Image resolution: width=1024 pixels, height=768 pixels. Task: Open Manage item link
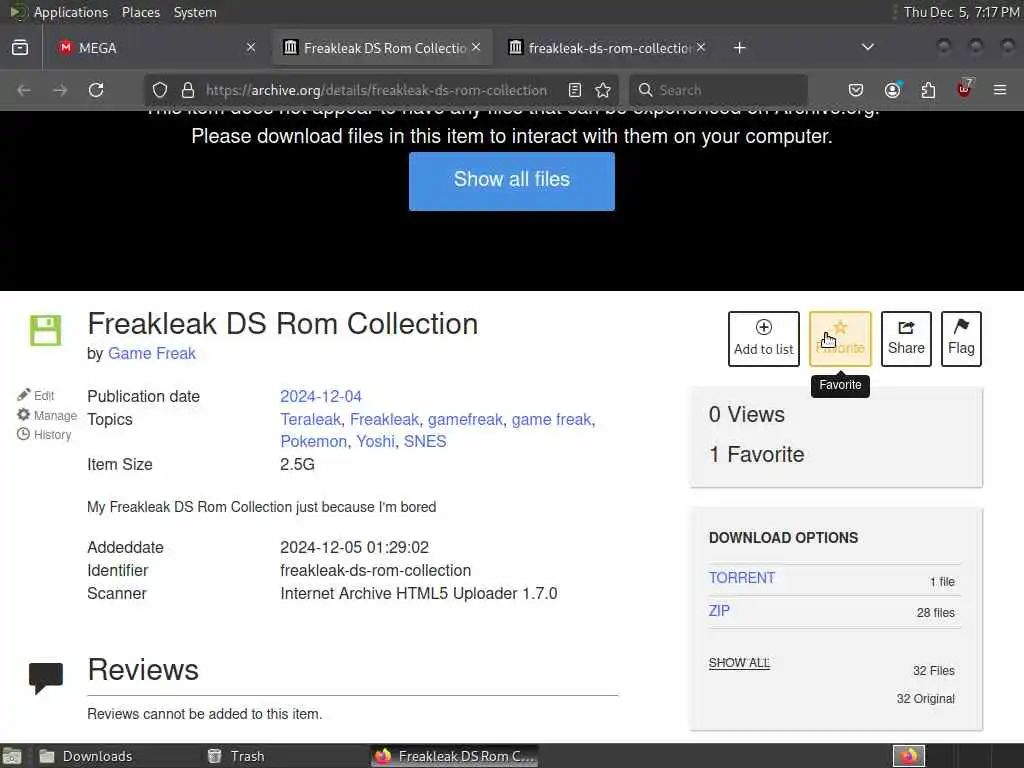point(47,415)
